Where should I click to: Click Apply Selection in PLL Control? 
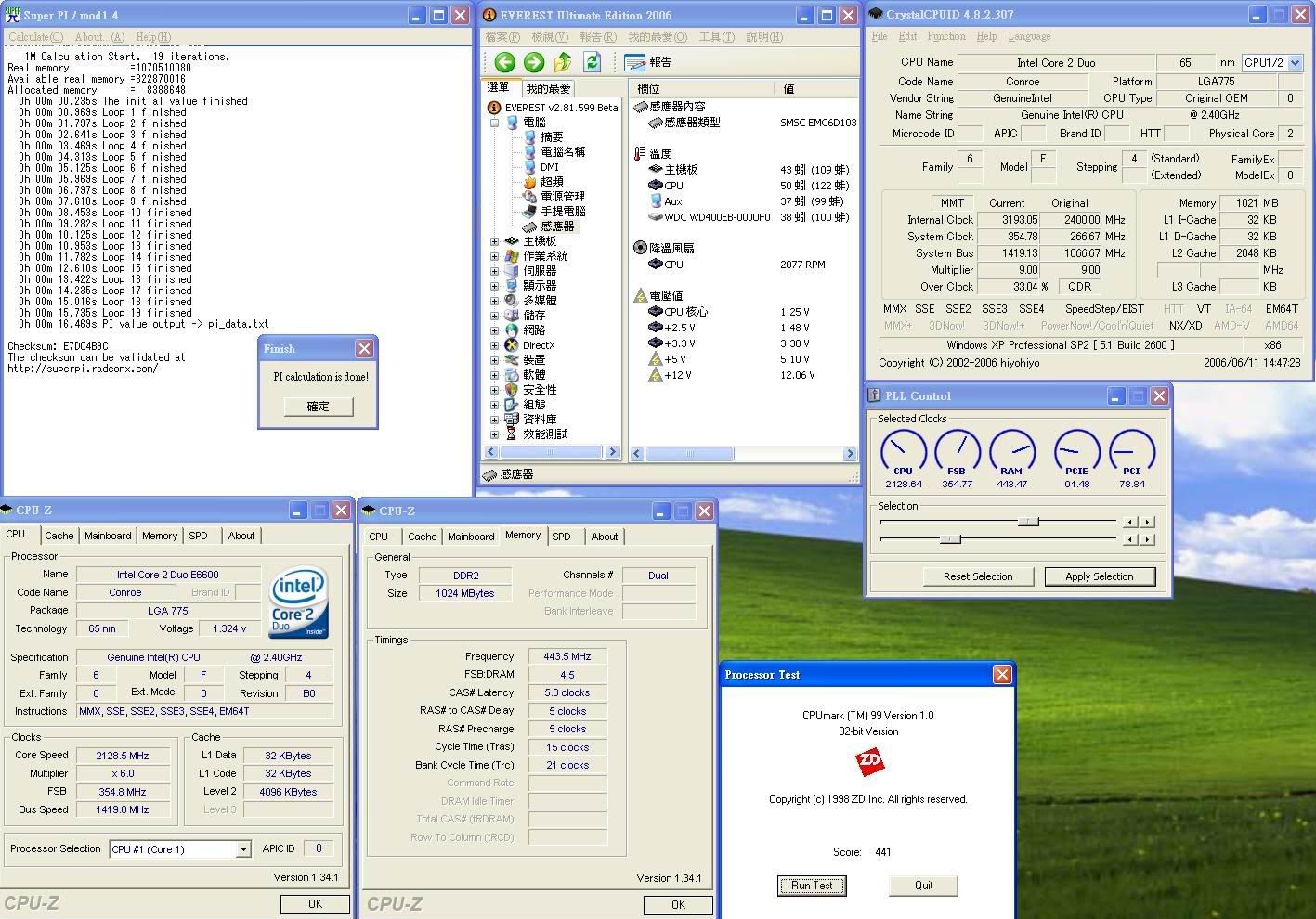pos(1100,576)
